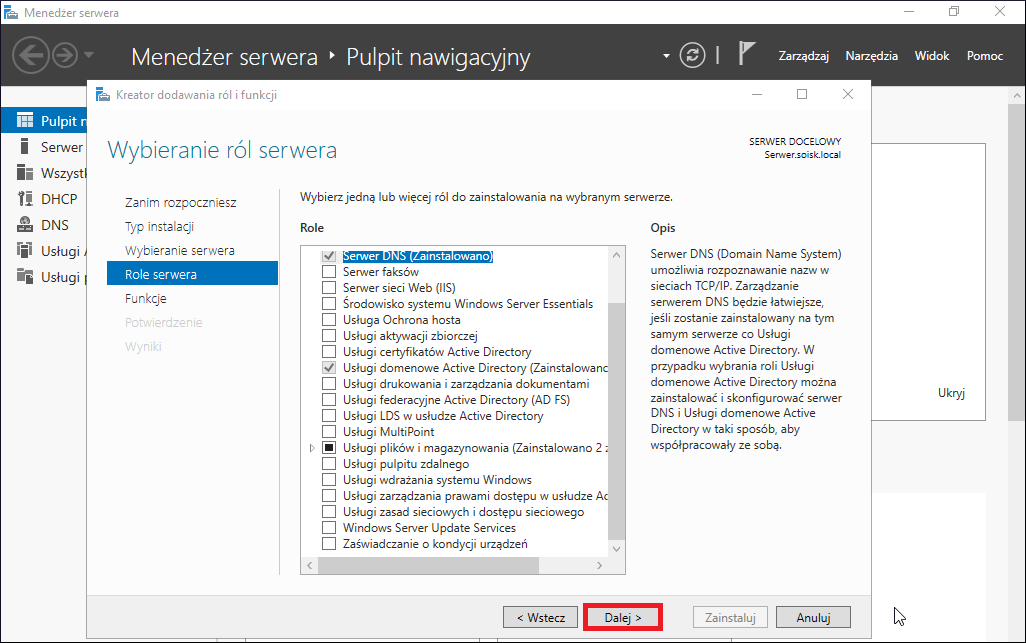The width and height of the screenshot is (1026, 643).
Task: Click the Anuluj button
Action: tap(813, 617)
